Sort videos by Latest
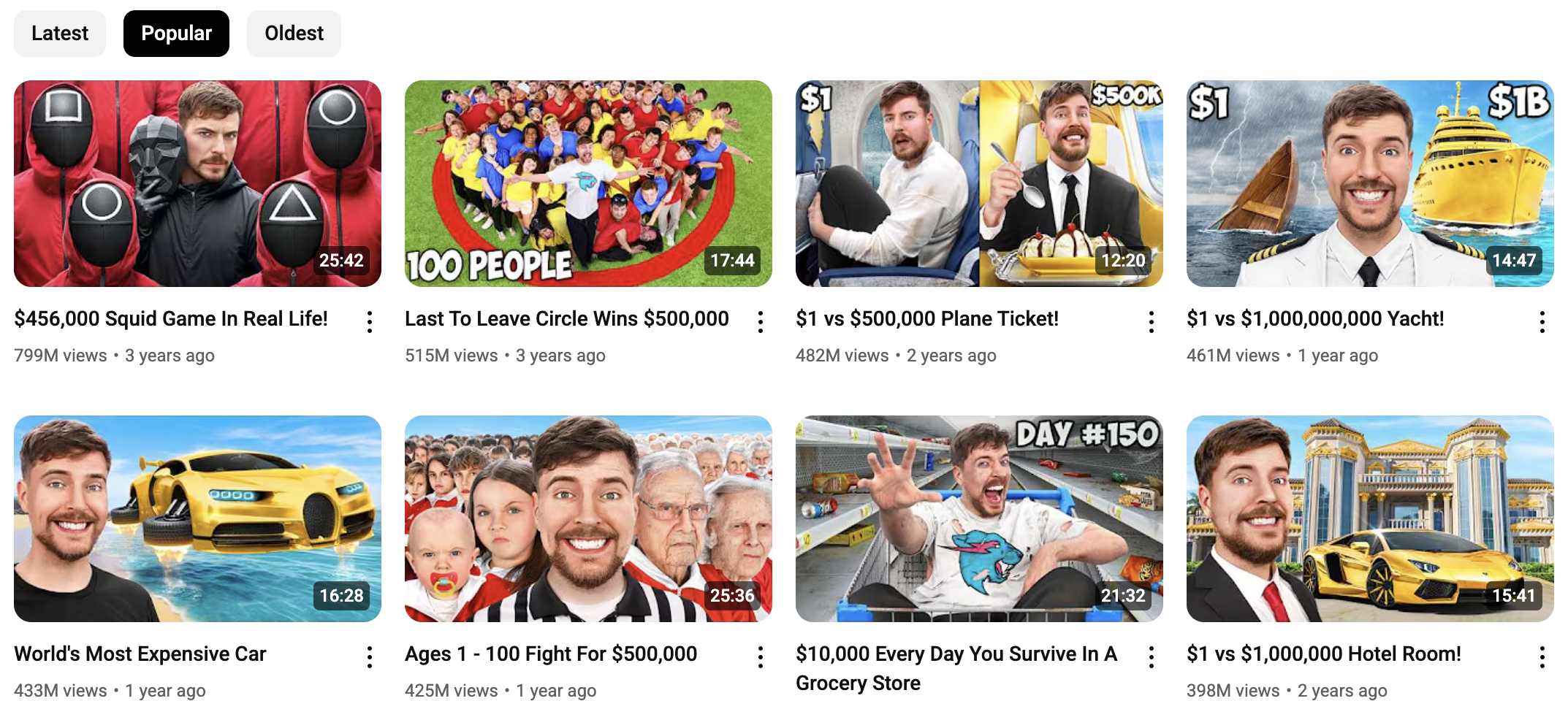 (x=60, y=34)
